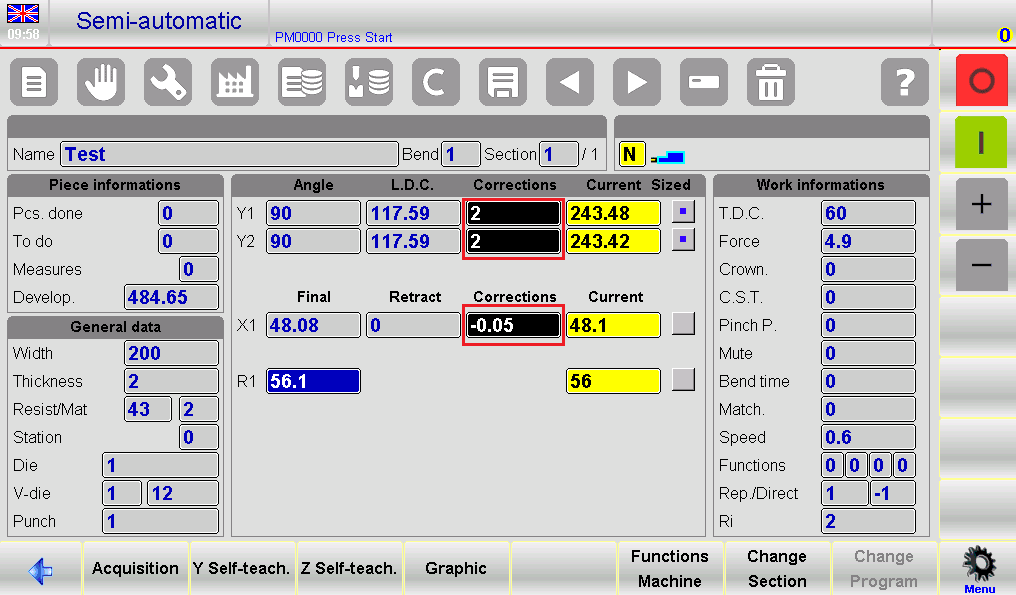Open the Menu gear icon
Viewport: 1016px width, 595px height.
pos(979,569)
